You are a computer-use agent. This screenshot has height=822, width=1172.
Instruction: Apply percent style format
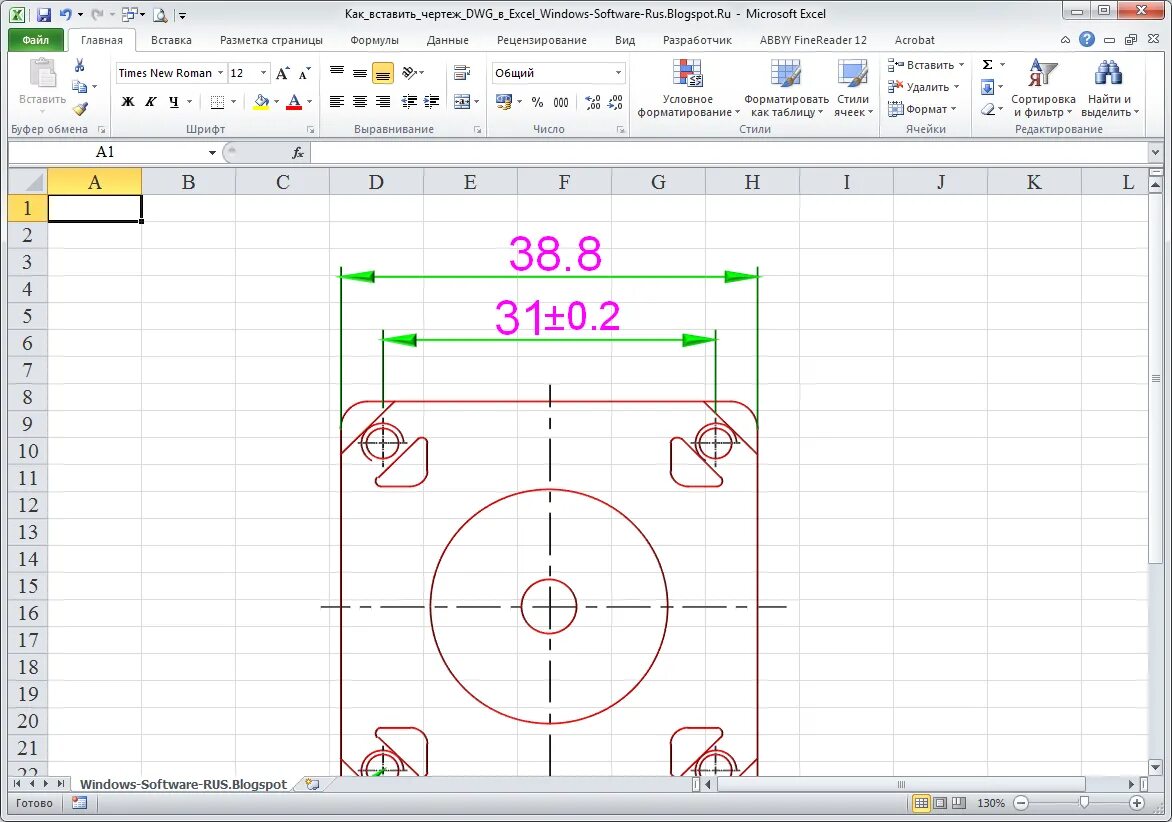point(537,102)
